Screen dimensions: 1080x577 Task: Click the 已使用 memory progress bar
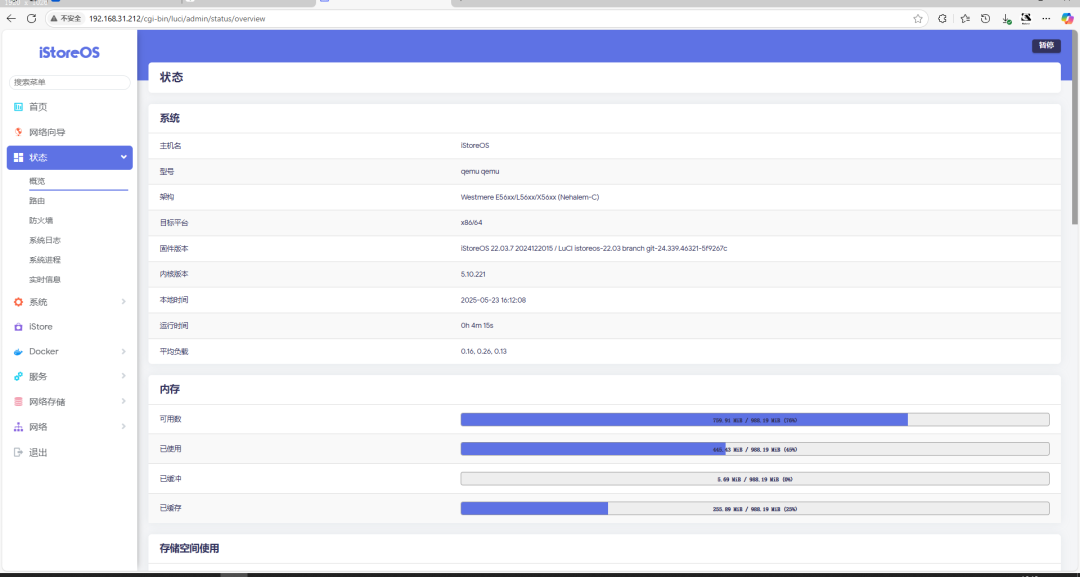pyautogui.click(x=755, y=449)
